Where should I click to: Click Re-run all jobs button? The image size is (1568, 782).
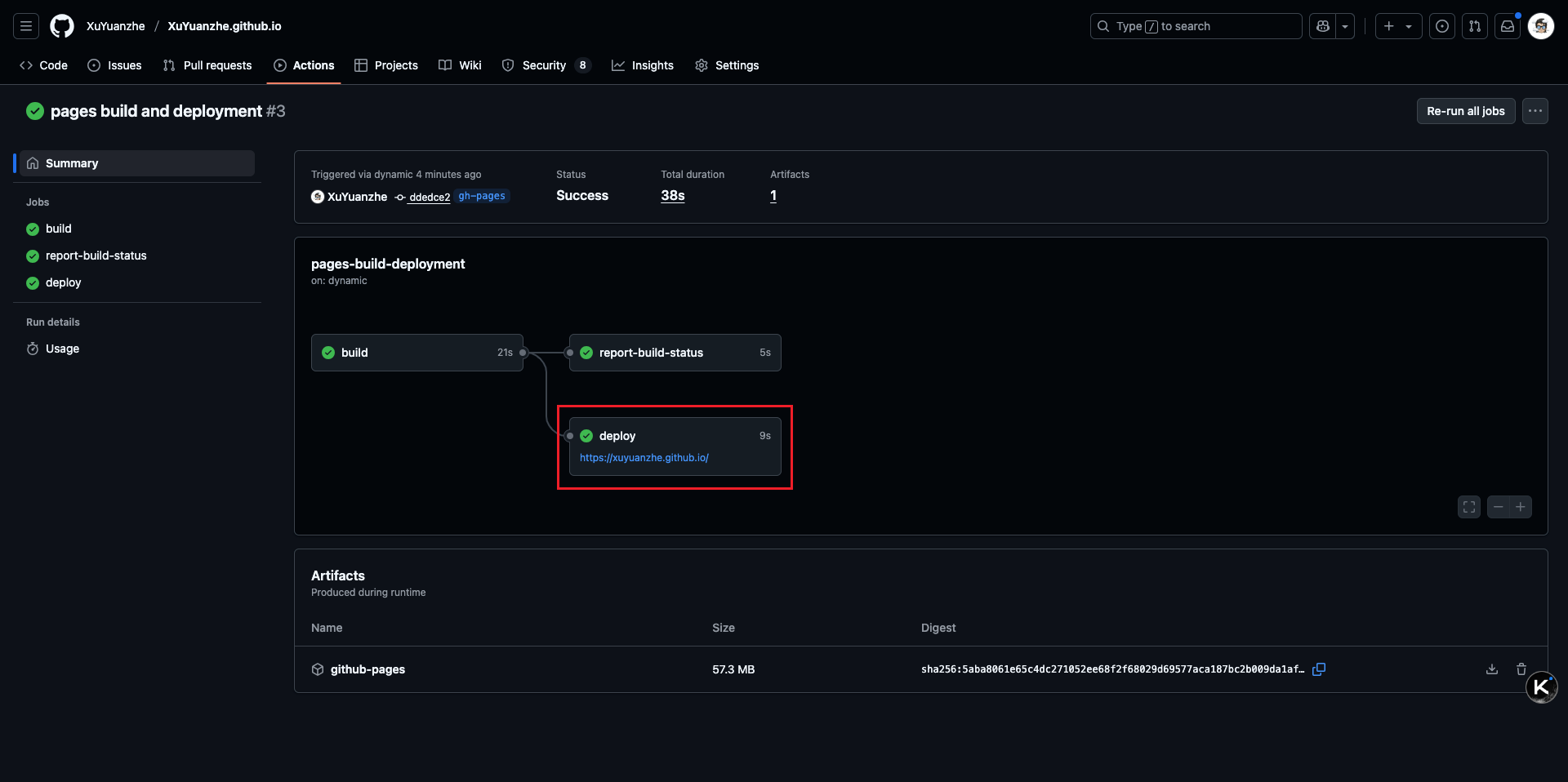point(1466,111)
